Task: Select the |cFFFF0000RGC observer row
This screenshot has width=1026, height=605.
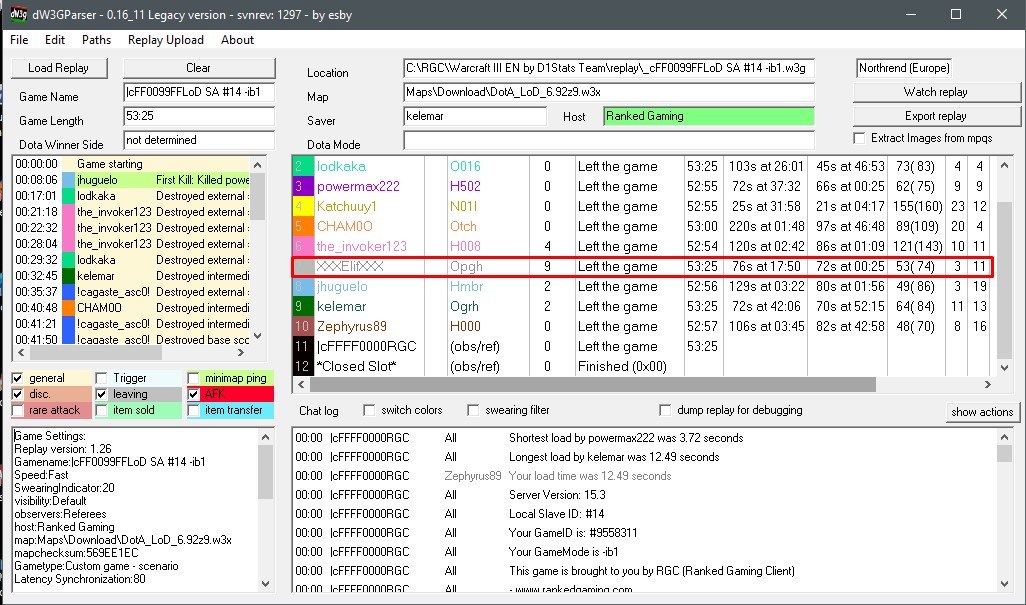Action: click(643, 347)
